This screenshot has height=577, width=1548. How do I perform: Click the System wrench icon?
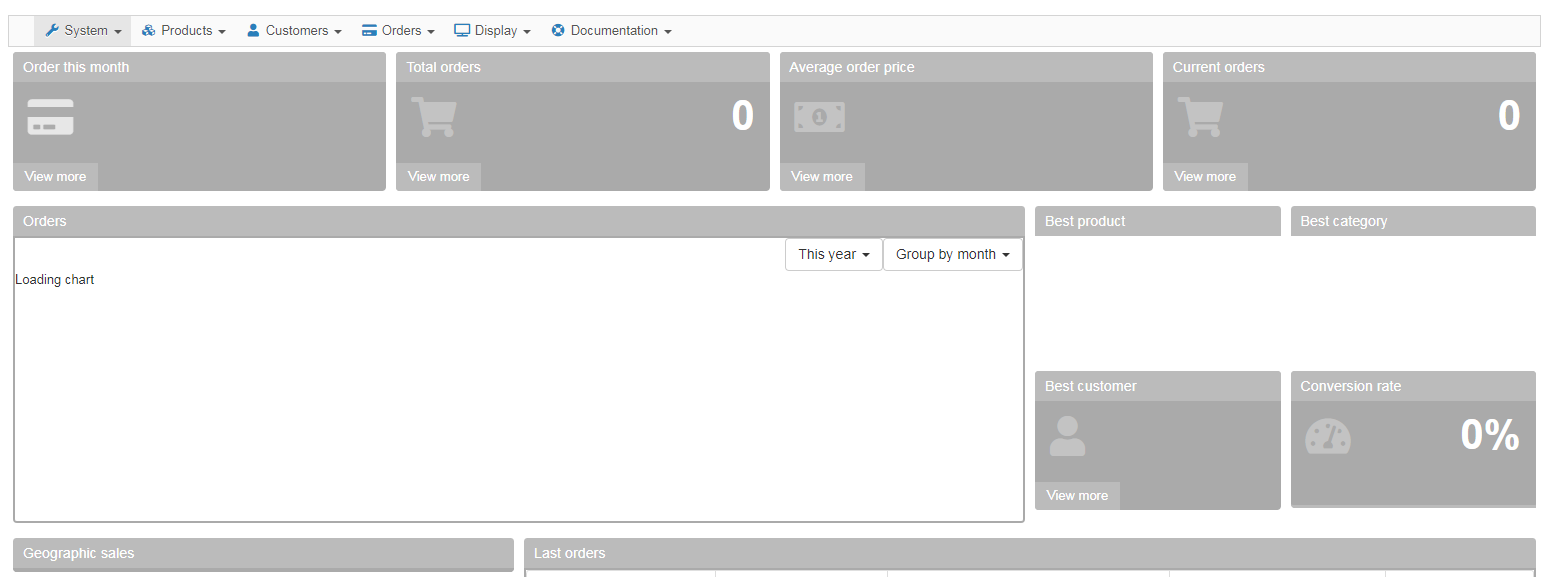click(52, 31)
